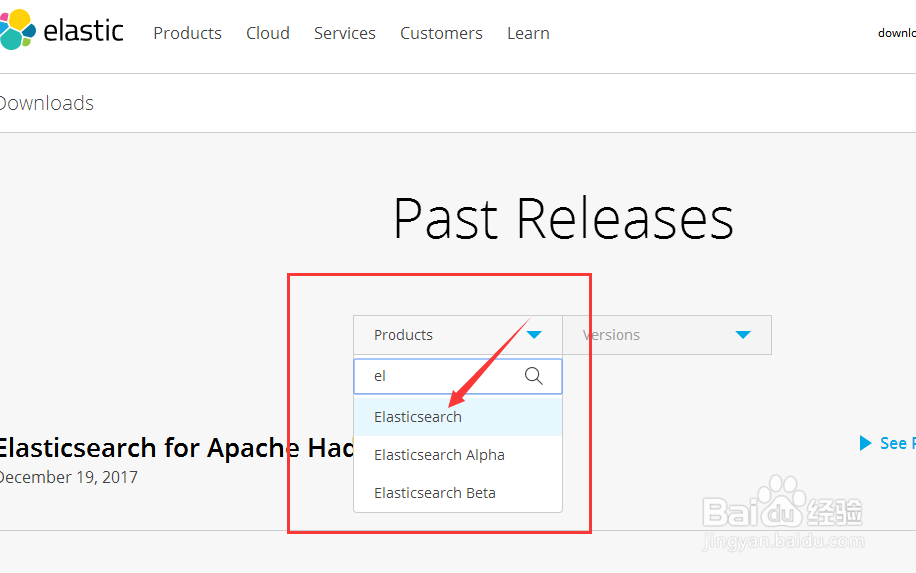This screenshot has height=573, width=916.
Task: Go to Services in top navigation
Action: click(x=345, y=33)
